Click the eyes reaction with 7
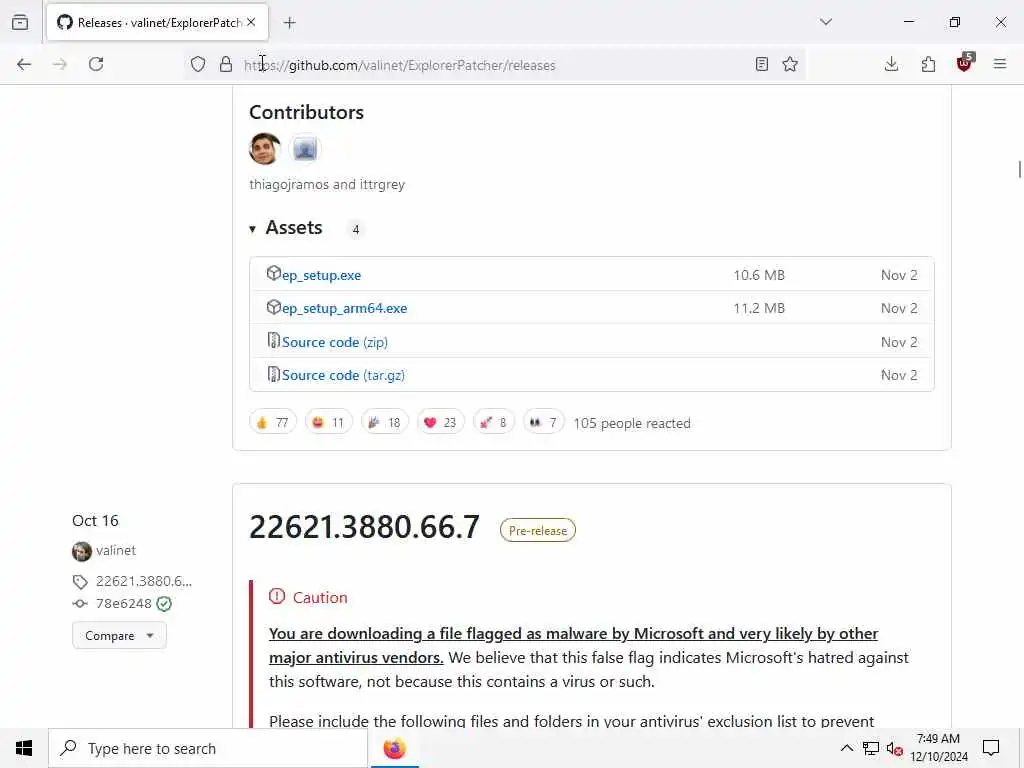Viewport: 1024px width, 768px height. pyautogui.click(x=543, y=423)
